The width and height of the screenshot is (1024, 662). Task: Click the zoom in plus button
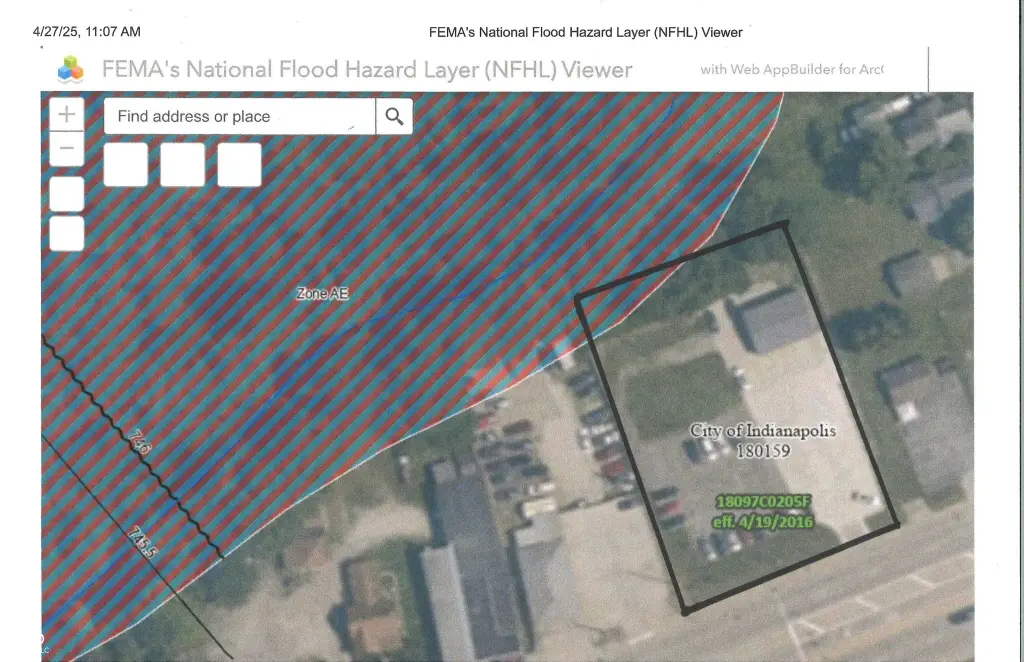pos(66,115)
